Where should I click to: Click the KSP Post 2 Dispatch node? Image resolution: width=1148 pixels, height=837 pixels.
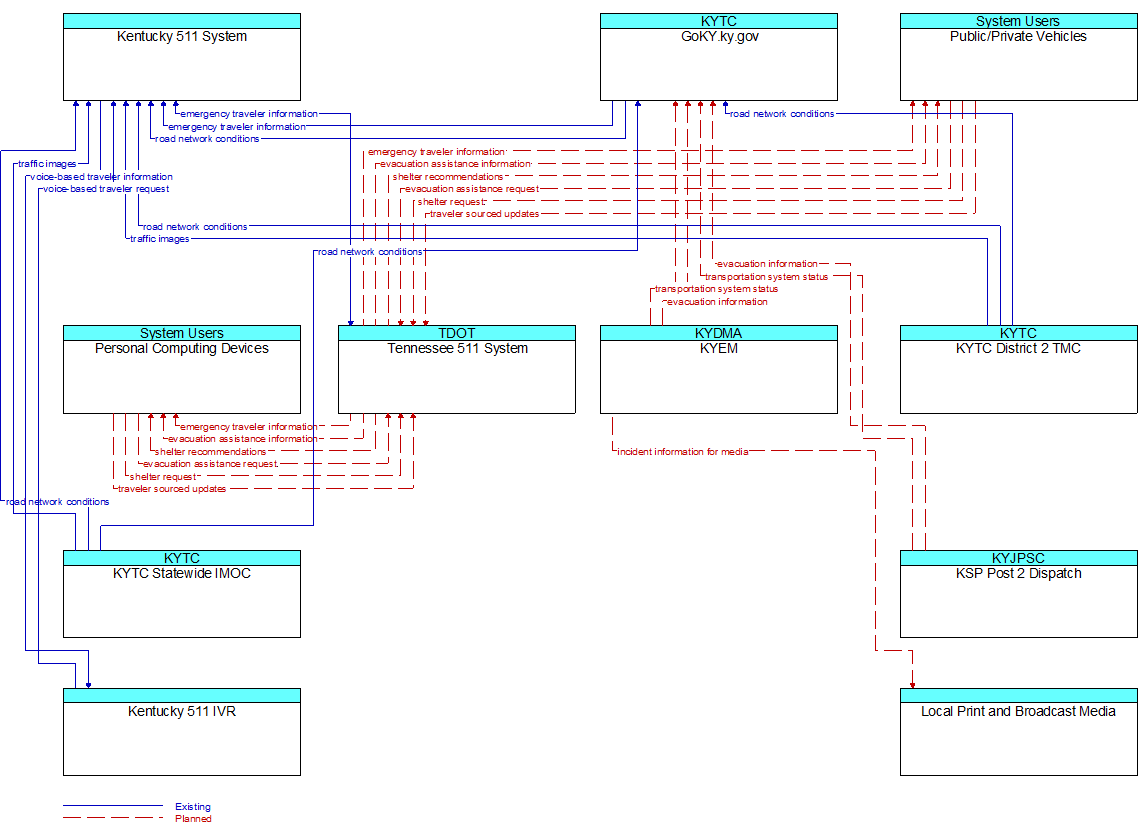point(1018,594)
